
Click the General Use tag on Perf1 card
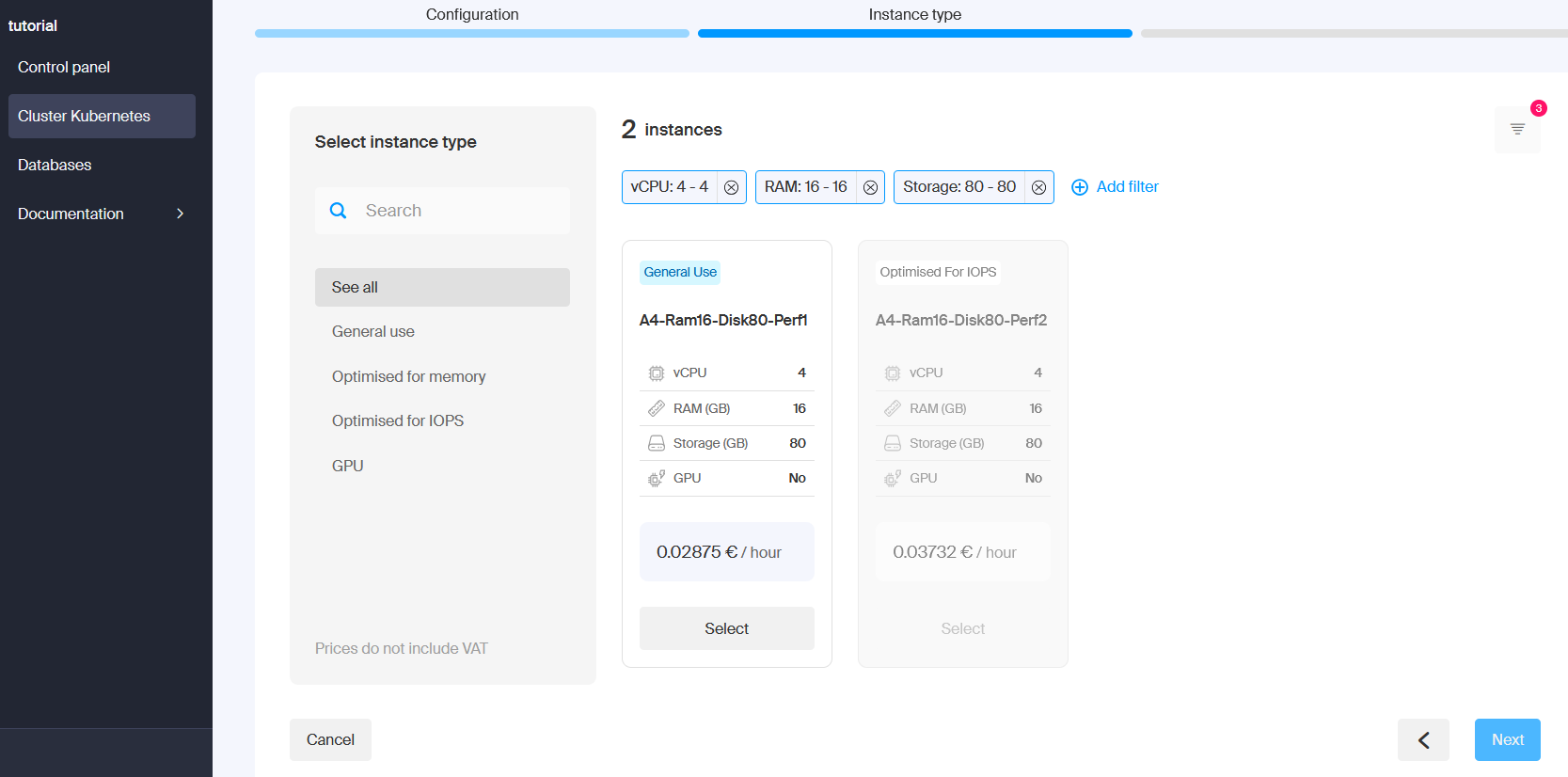pyautogui.click(x=680, y=272)
